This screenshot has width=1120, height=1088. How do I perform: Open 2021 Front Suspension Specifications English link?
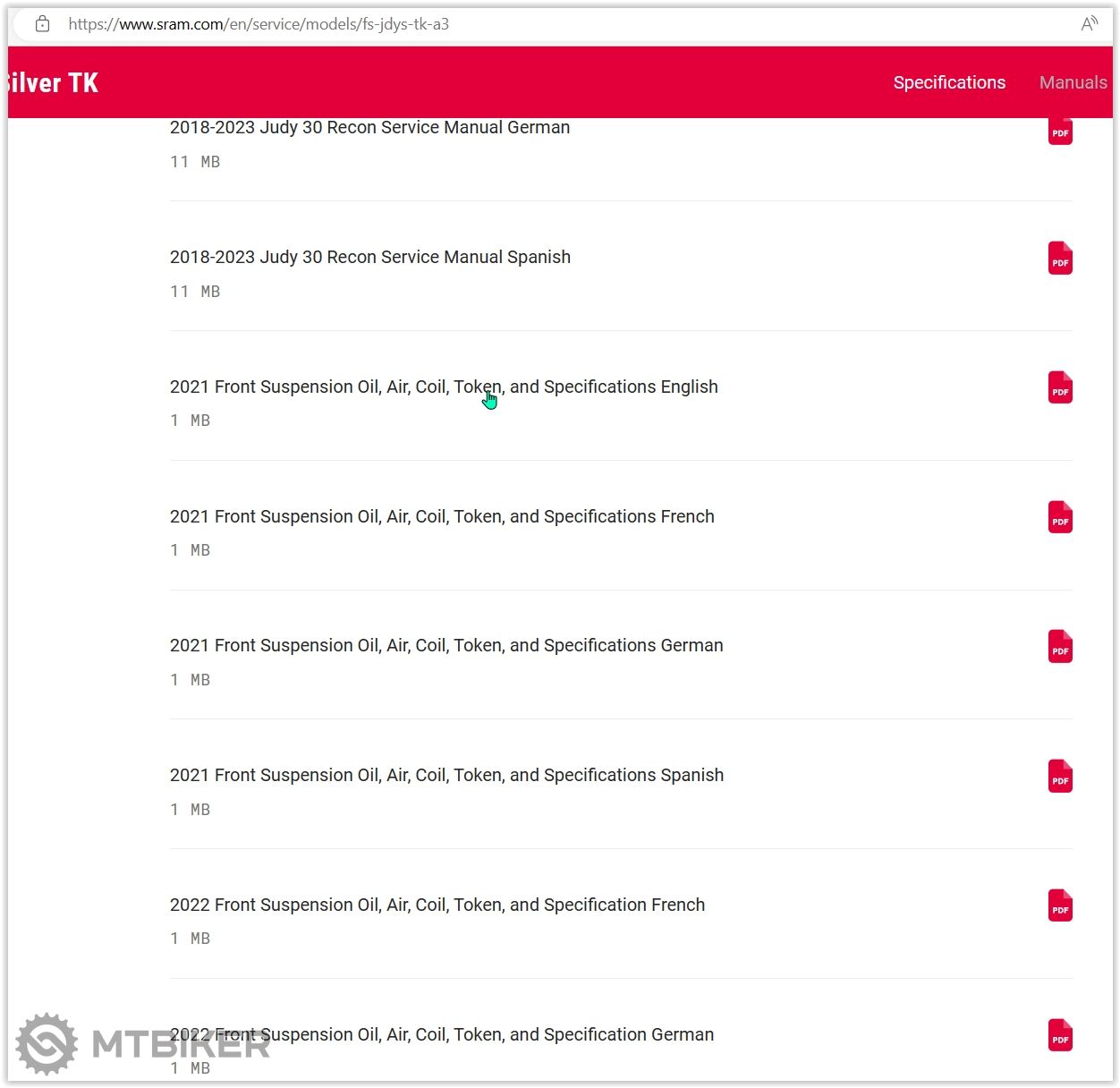coord(444,387)
